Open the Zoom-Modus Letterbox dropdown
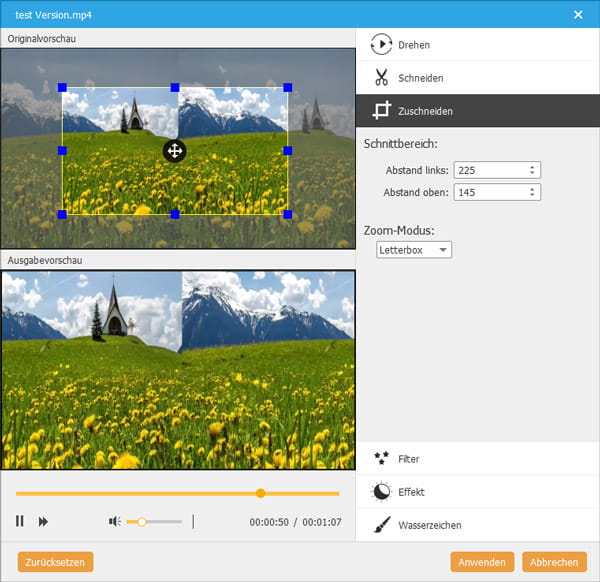 (414, 250)
